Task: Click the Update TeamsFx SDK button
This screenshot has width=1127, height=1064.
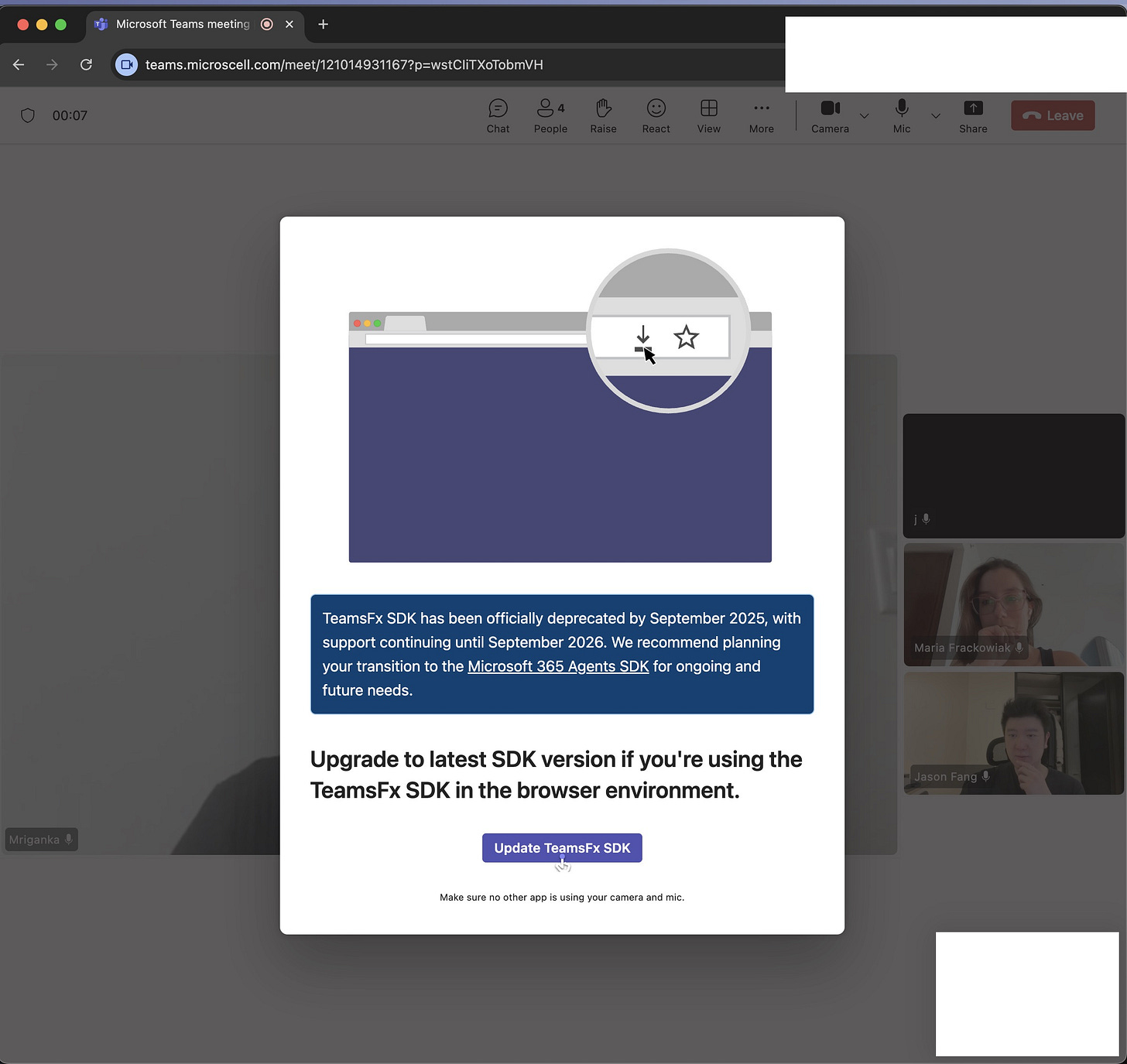Action: click(x=562, y=848)
